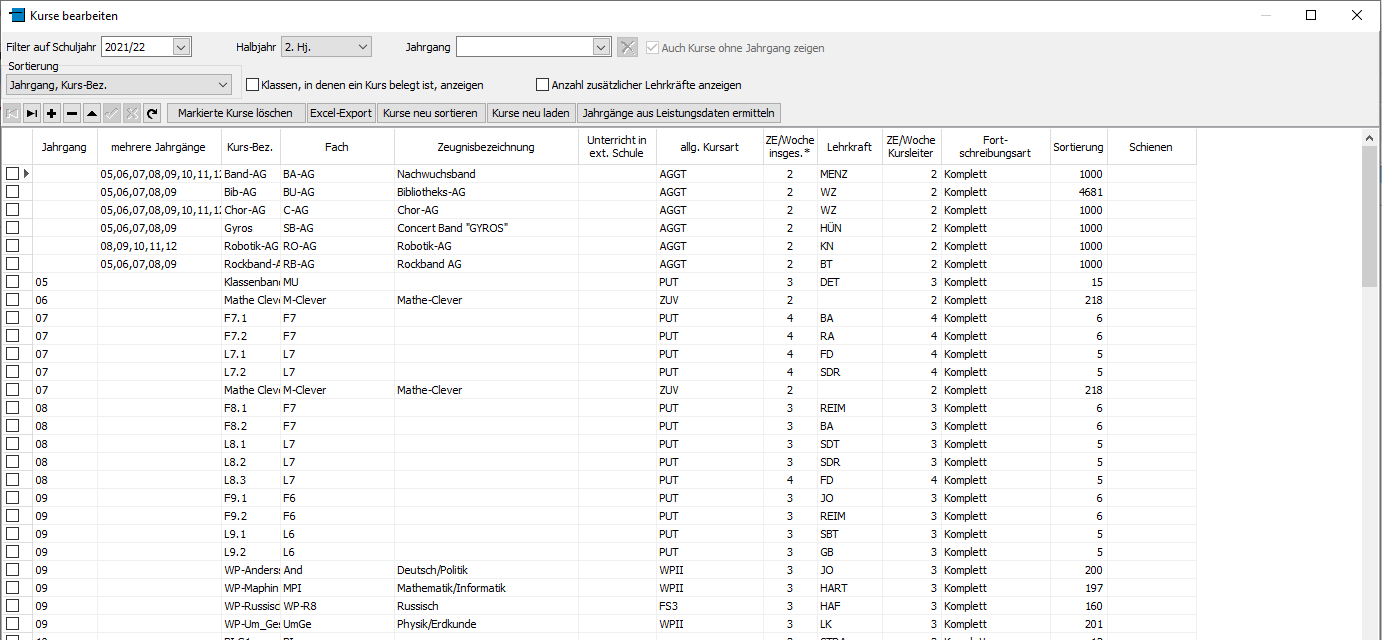Click the edit record triangle icon

tap(92, 113)
